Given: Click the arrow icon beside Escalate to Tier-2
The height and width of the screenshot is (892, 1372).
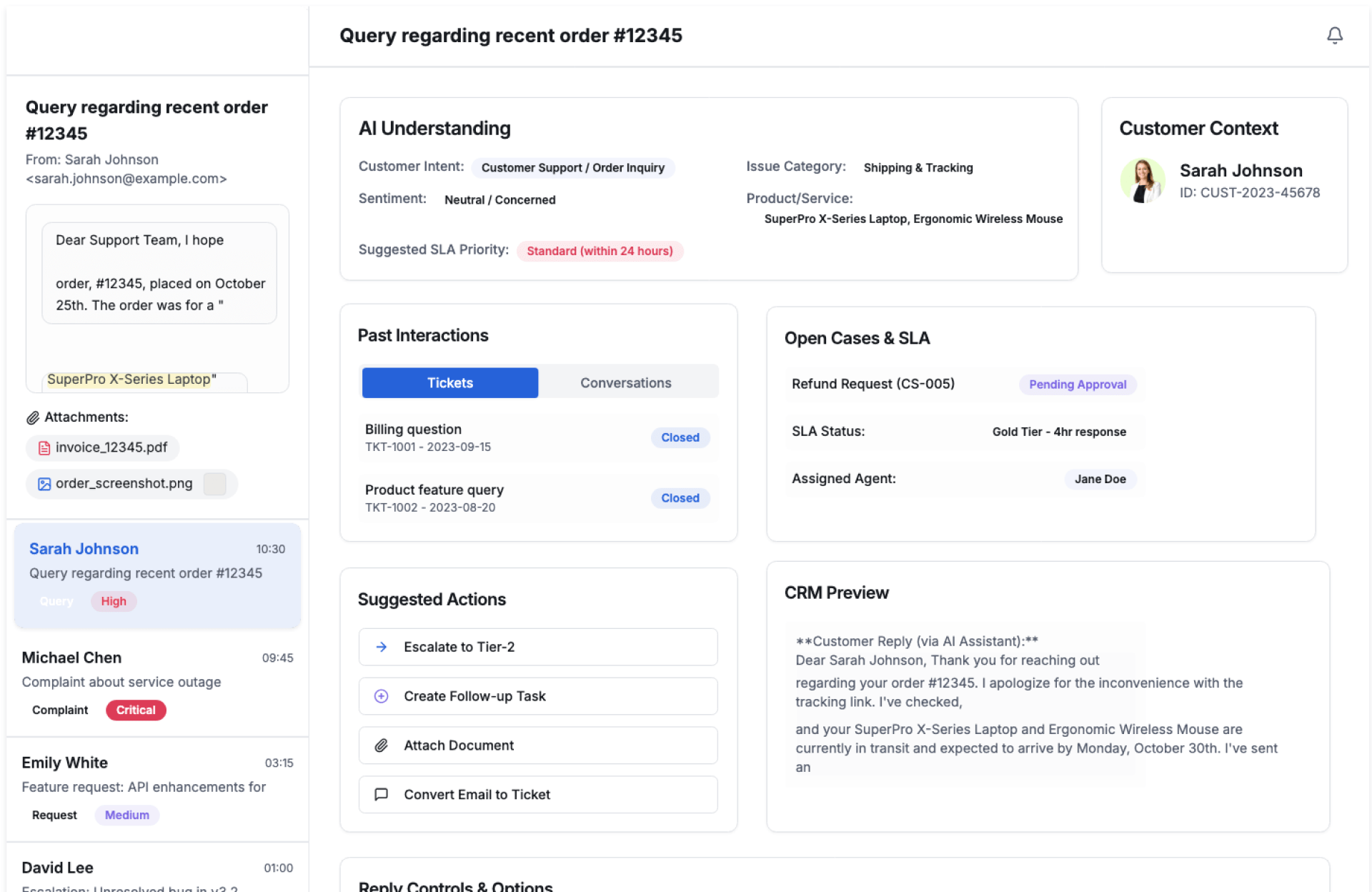Looking at the screenshot, I should [x=382, y=647].
